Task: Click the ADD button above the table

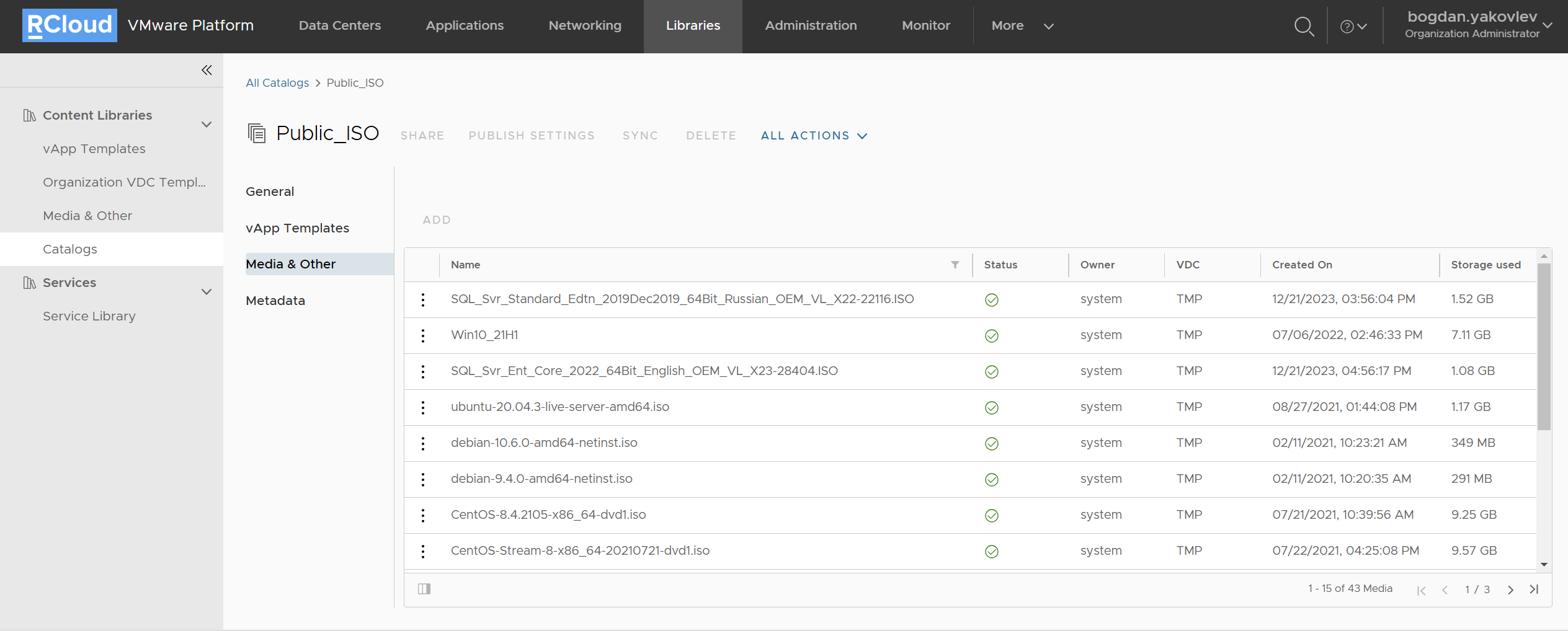Action: 437,220
